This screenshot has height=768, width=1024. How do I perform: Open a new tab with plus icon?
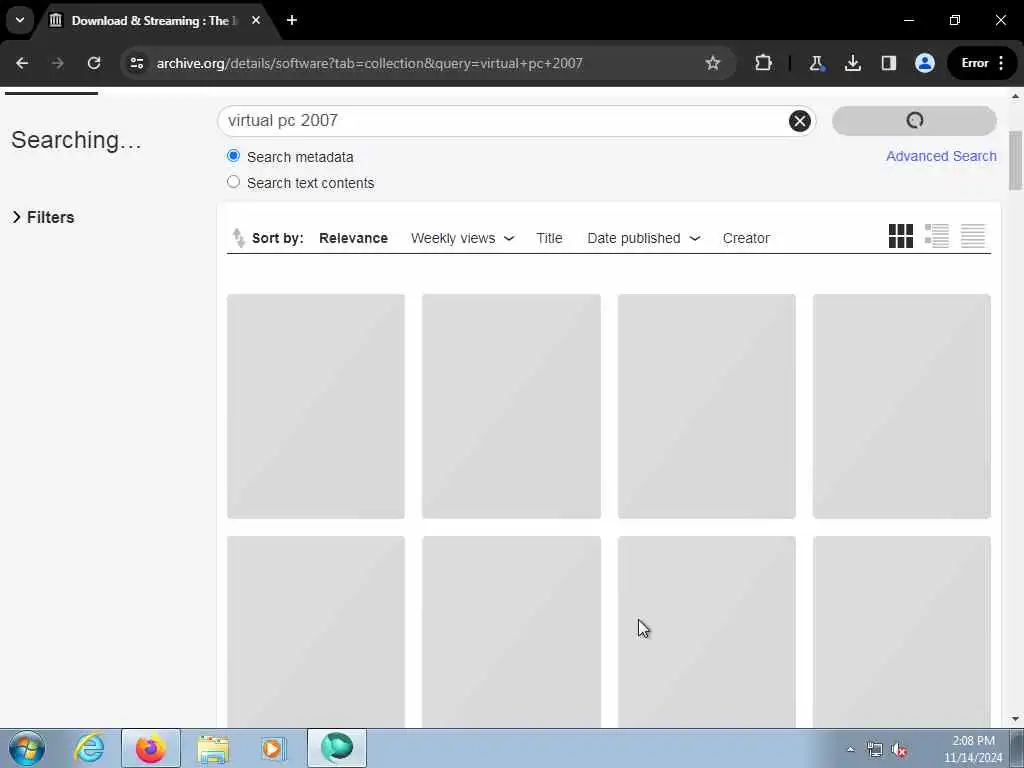tap(292, 20)
